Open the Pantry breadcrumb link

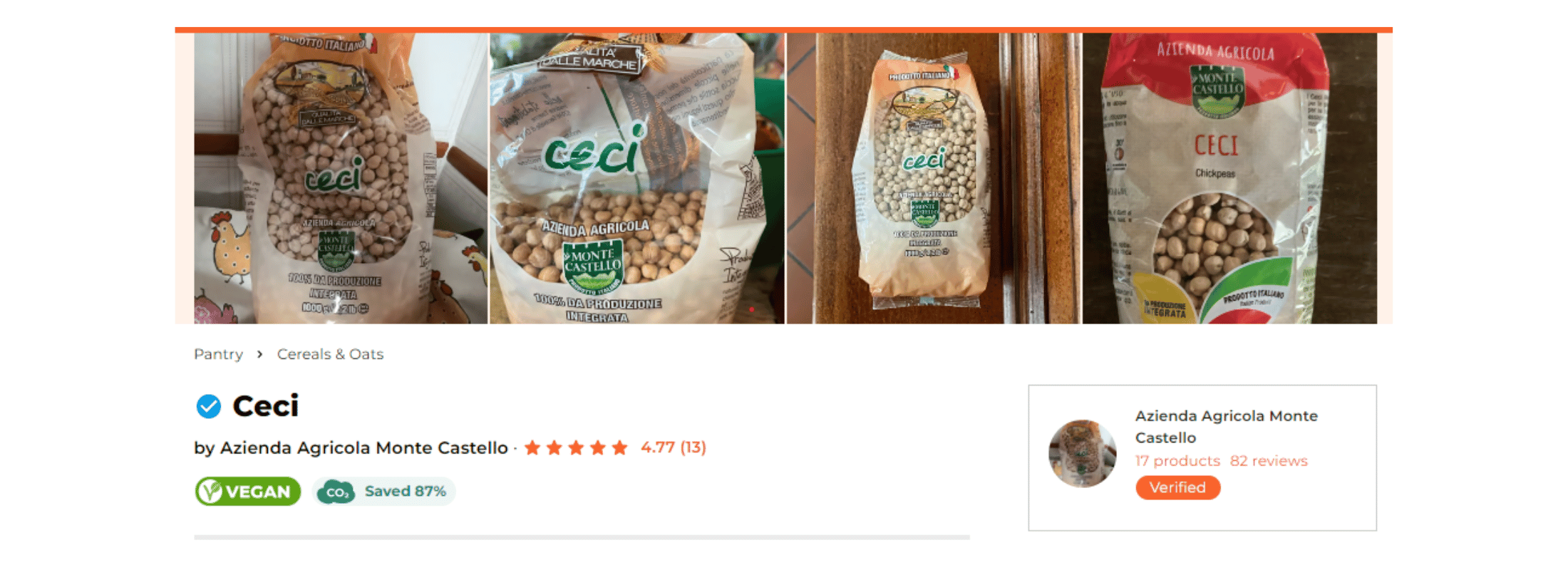(x=218, y=354)
